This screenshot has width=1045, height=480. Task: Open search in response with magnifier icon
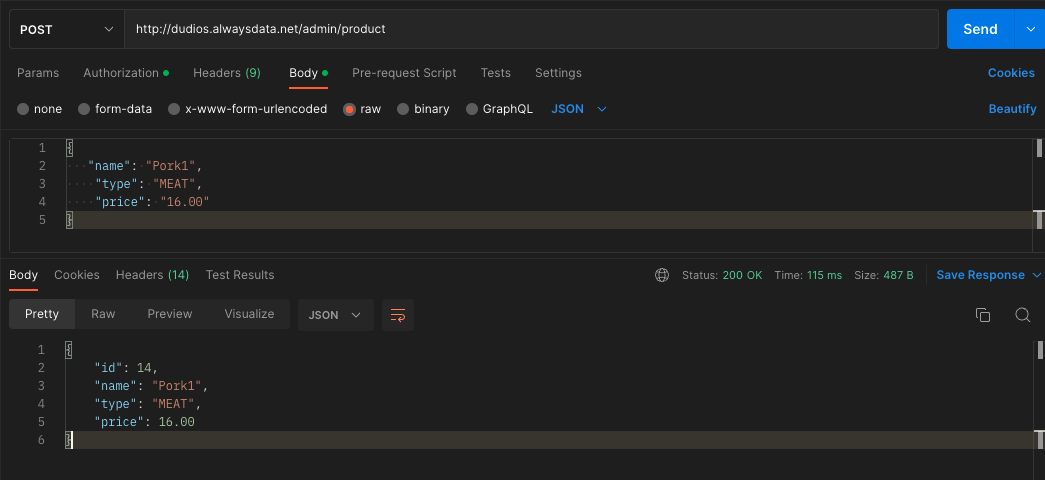(1023, 315)
